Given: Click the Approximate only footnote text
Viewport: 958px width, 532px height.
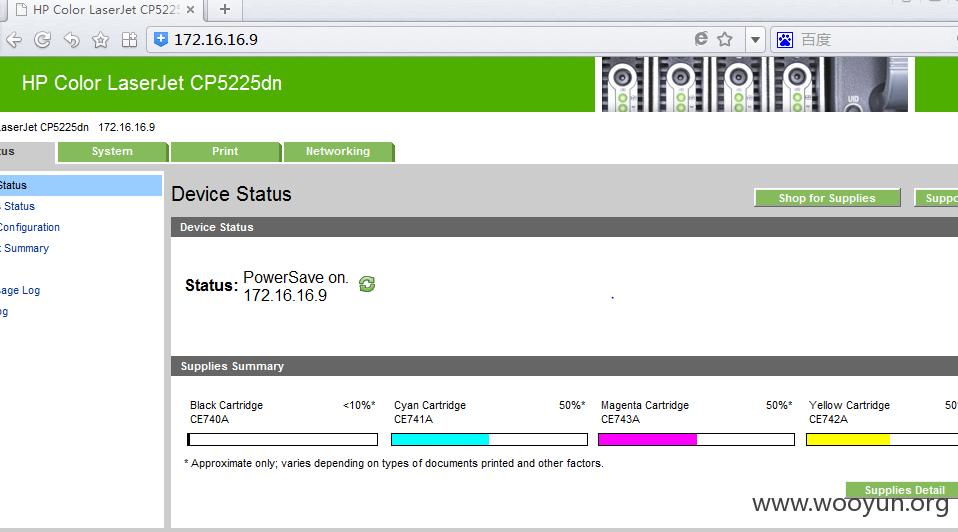Looking at the screenshot, I should (394, 464).
